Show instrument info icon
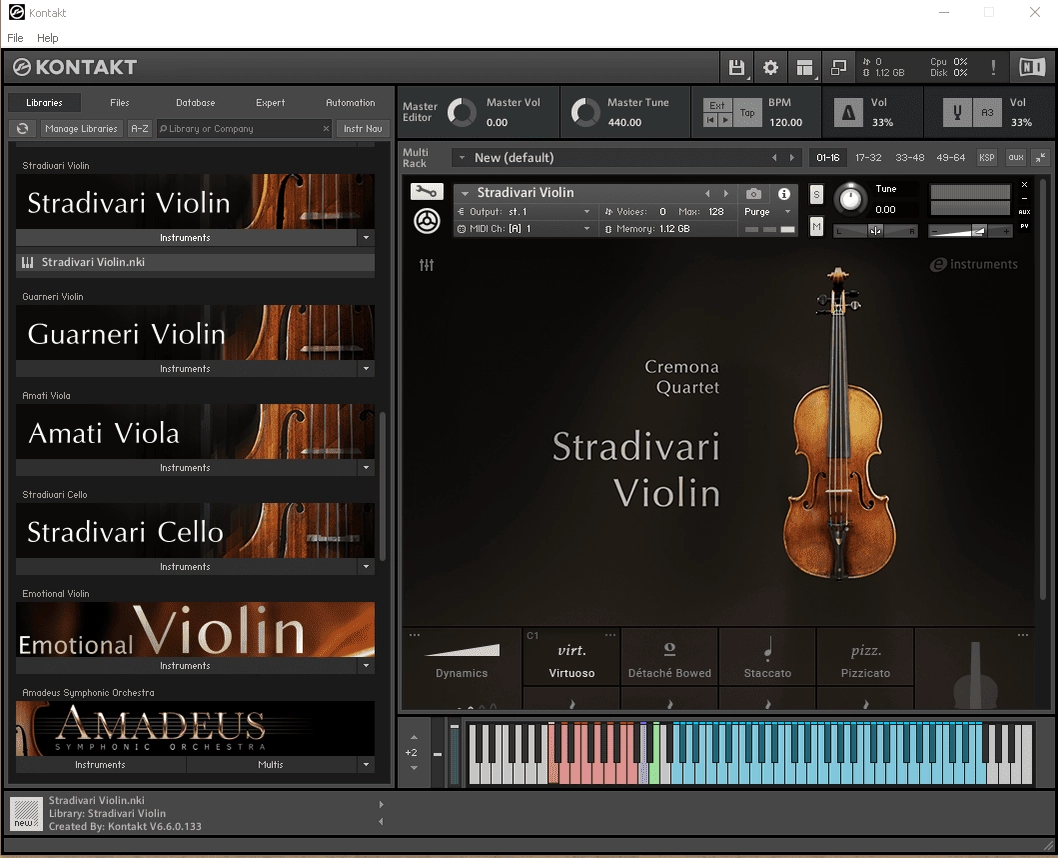This screenshot has height=858, width=1058. [784, 194]
